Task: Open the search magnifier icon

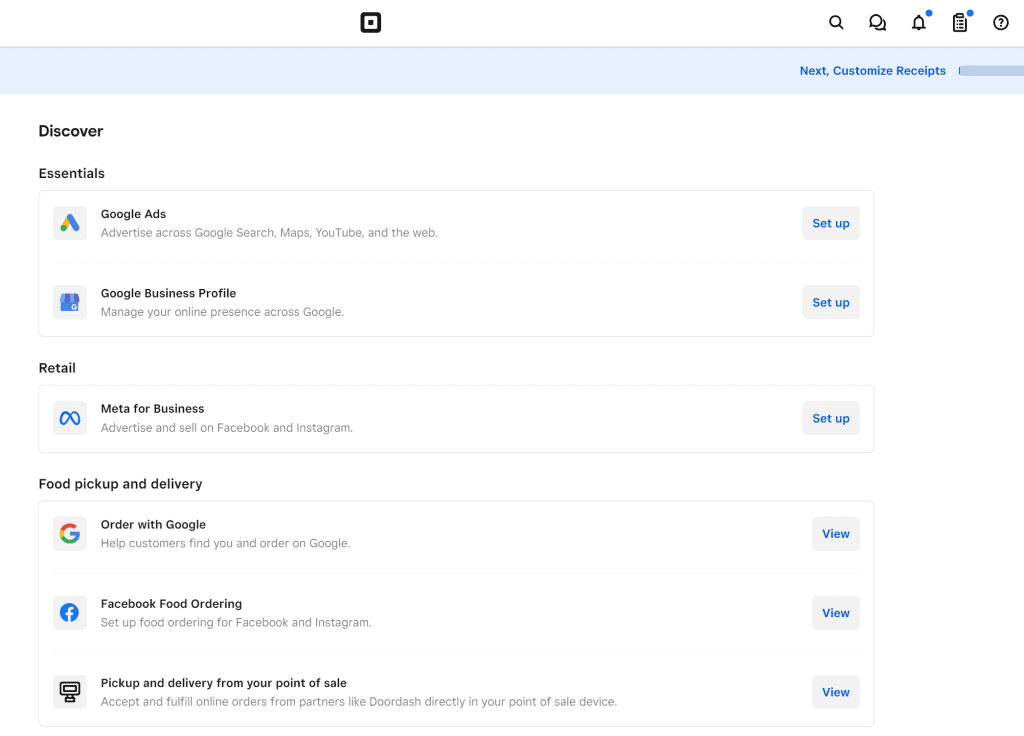Action: (x=836, y=23)
